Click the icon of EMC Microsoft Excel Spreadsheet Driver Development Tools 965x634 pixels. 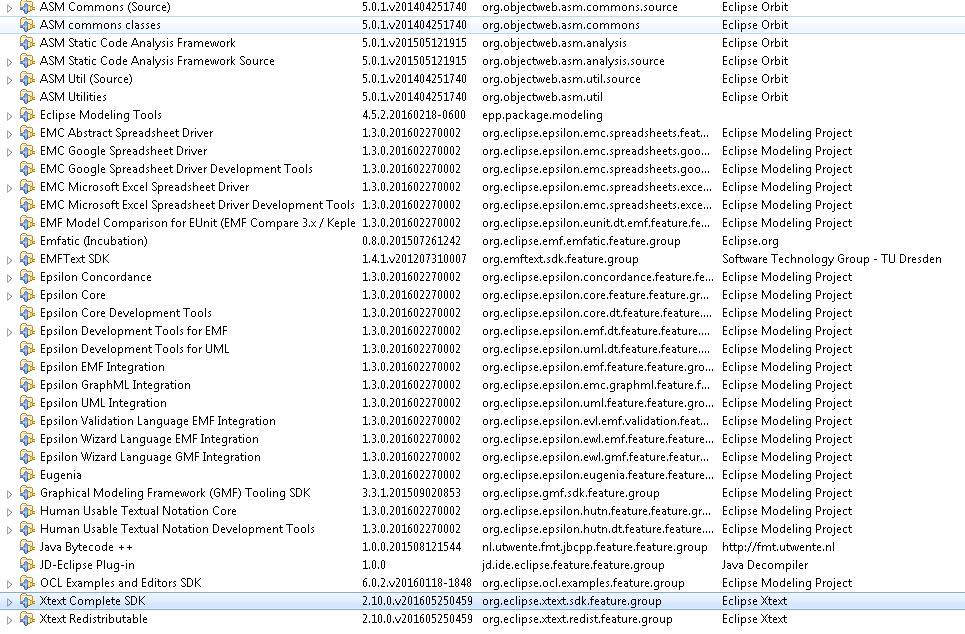click(x=27, y=205)
